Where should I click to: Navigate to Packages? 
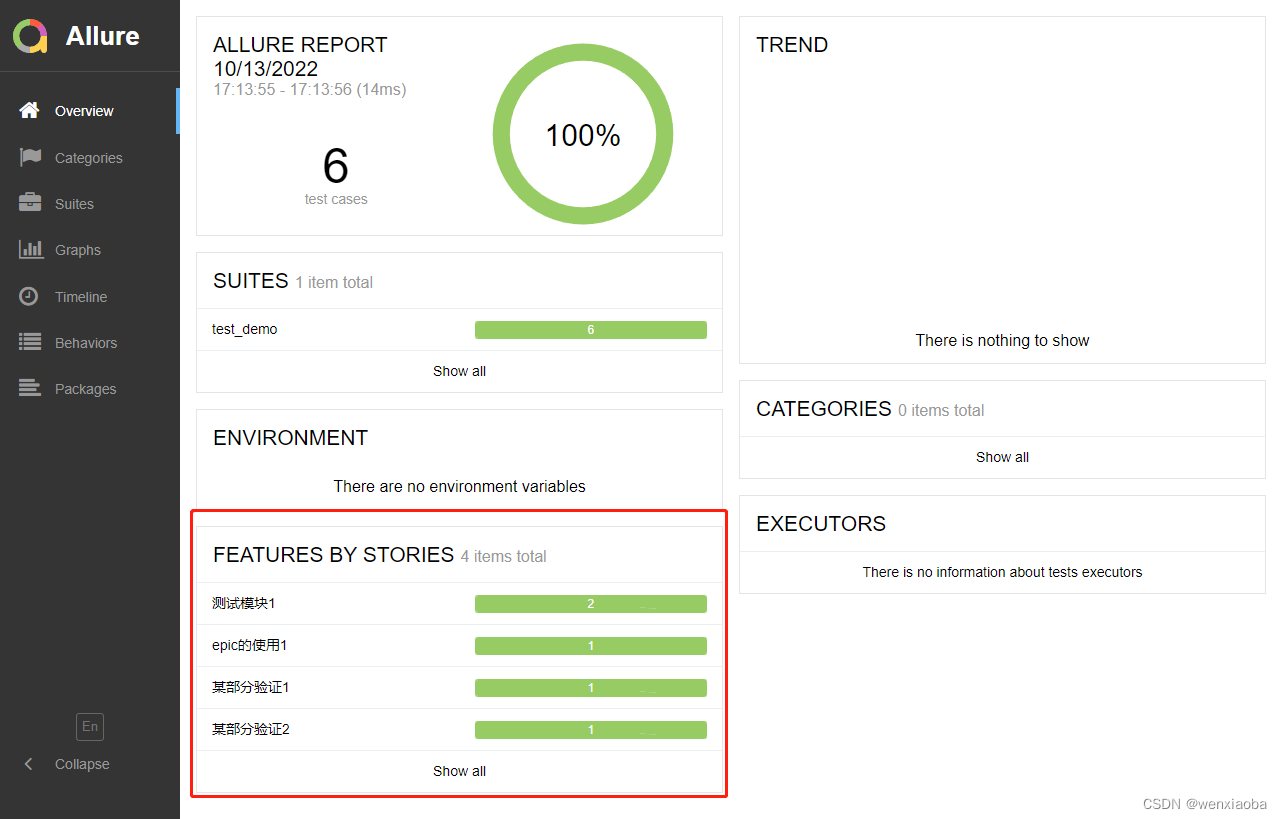[90, 389]
